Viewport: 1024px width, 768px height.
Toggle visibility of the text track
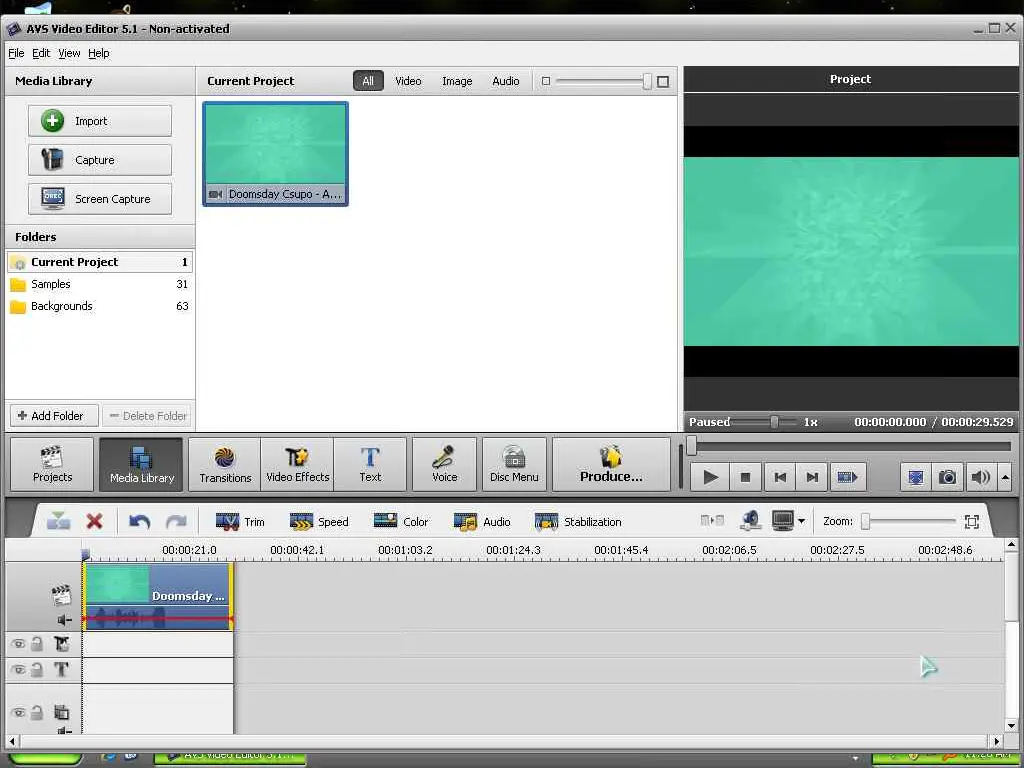18,670
